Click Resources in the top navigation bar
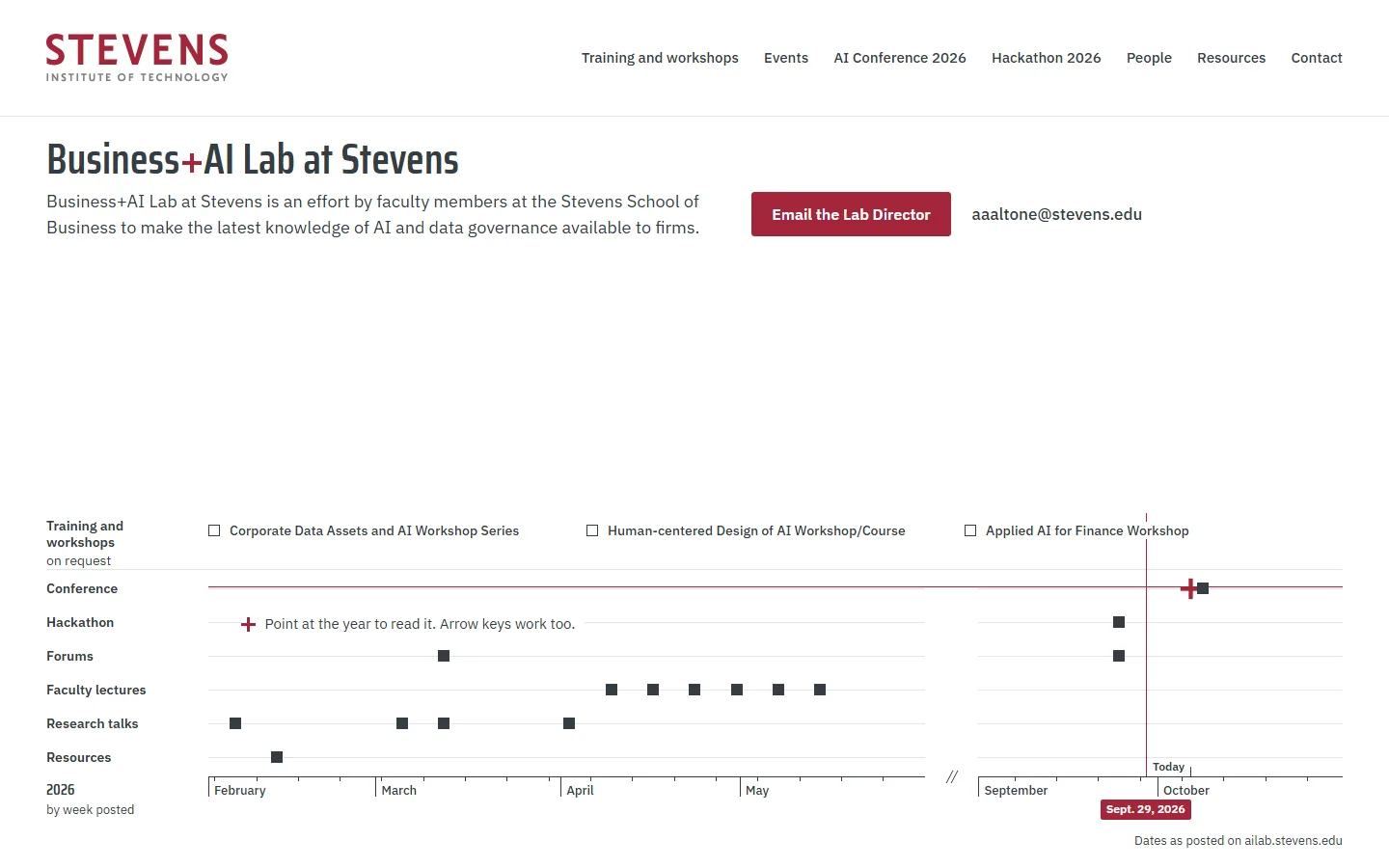Image resolution: width=1389 pixels, height=868 pixels. coord(1231,58)
